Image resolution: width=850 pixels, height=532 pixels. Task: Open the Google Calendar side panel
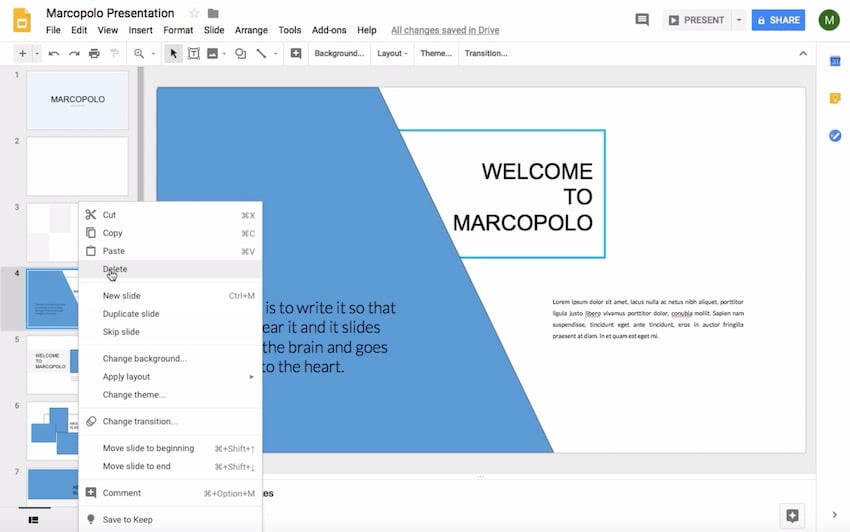834,62
